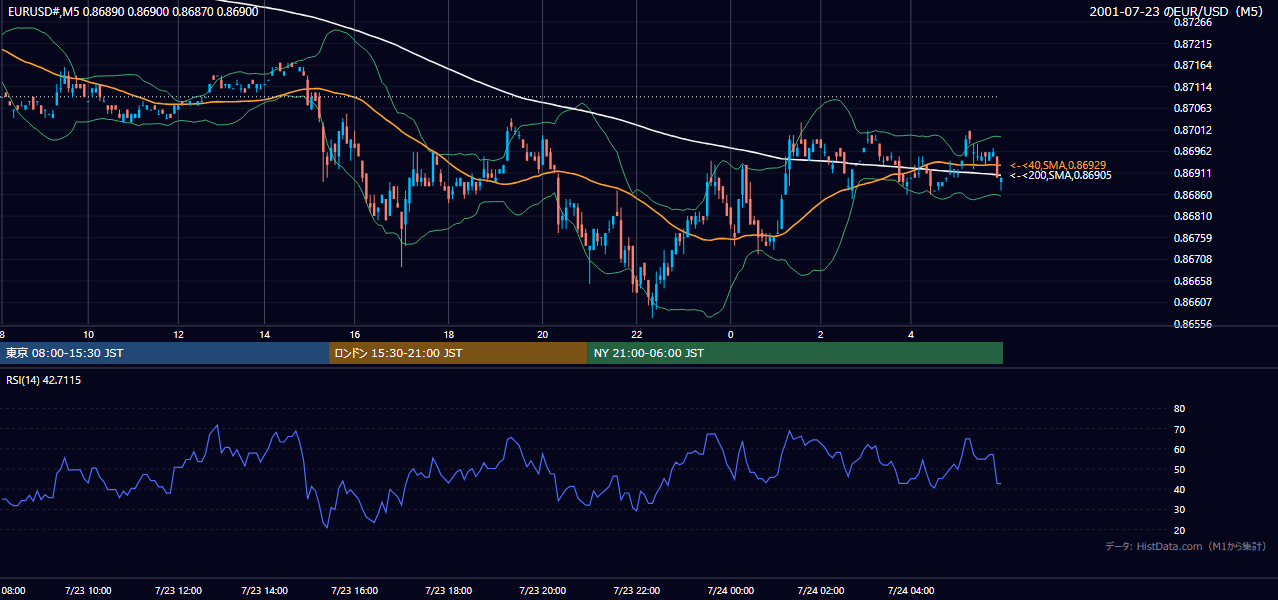Click hour label 2 under price chart
Viewport: 1278px width, 600px height.
pos(820,334)
